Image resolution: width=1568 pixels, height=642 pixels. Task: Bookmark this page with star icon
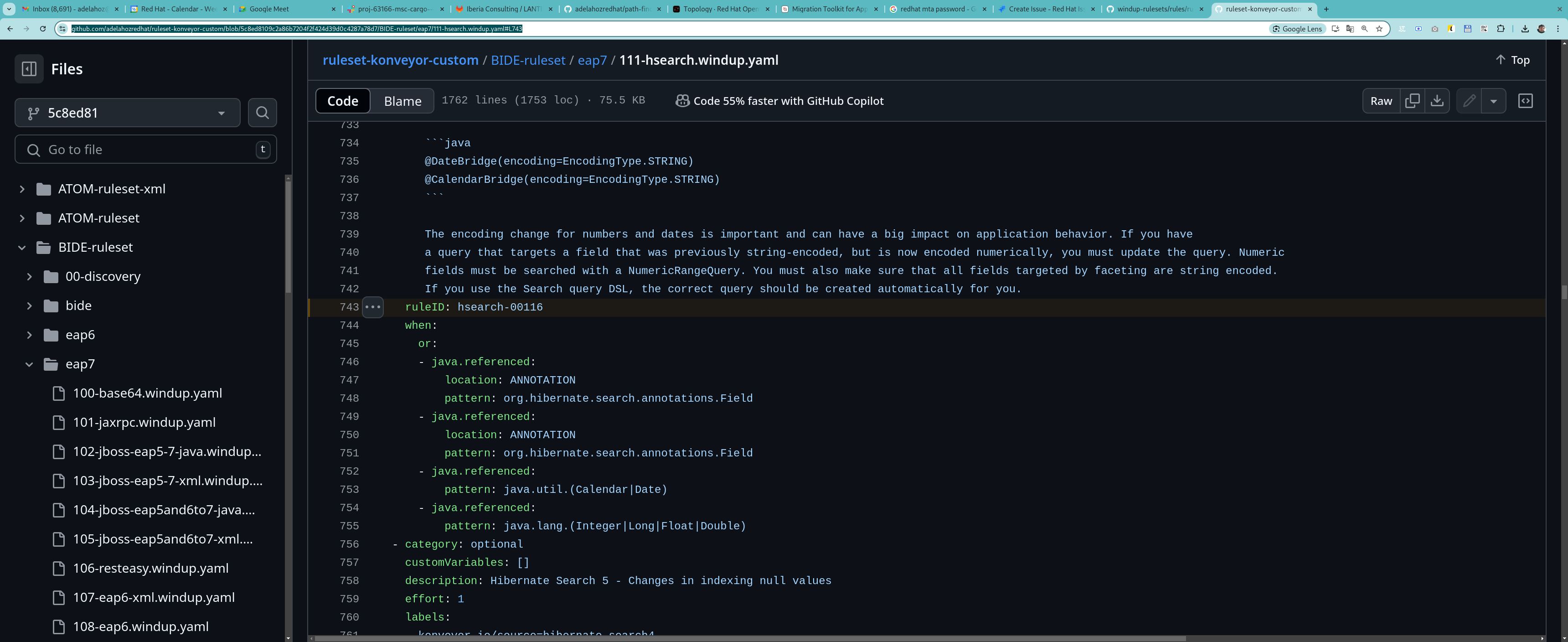point(1379,29)
